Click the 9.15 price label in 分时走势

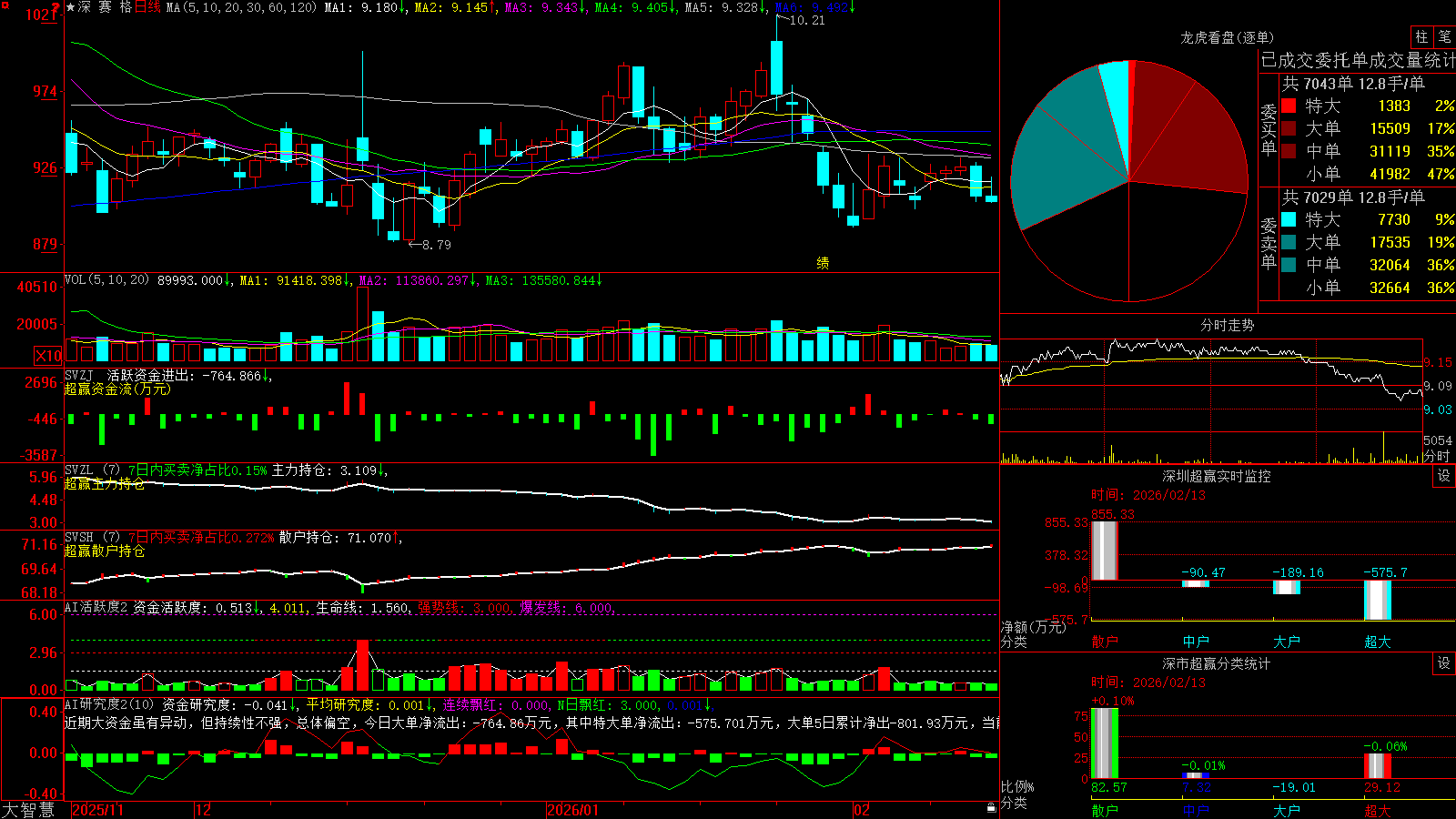(1438, 363)
